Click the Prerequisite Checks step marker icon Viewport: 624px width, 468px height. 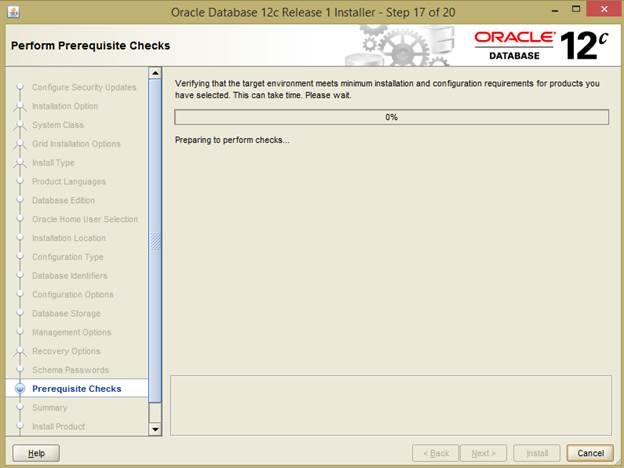click(x=20, y=389)
